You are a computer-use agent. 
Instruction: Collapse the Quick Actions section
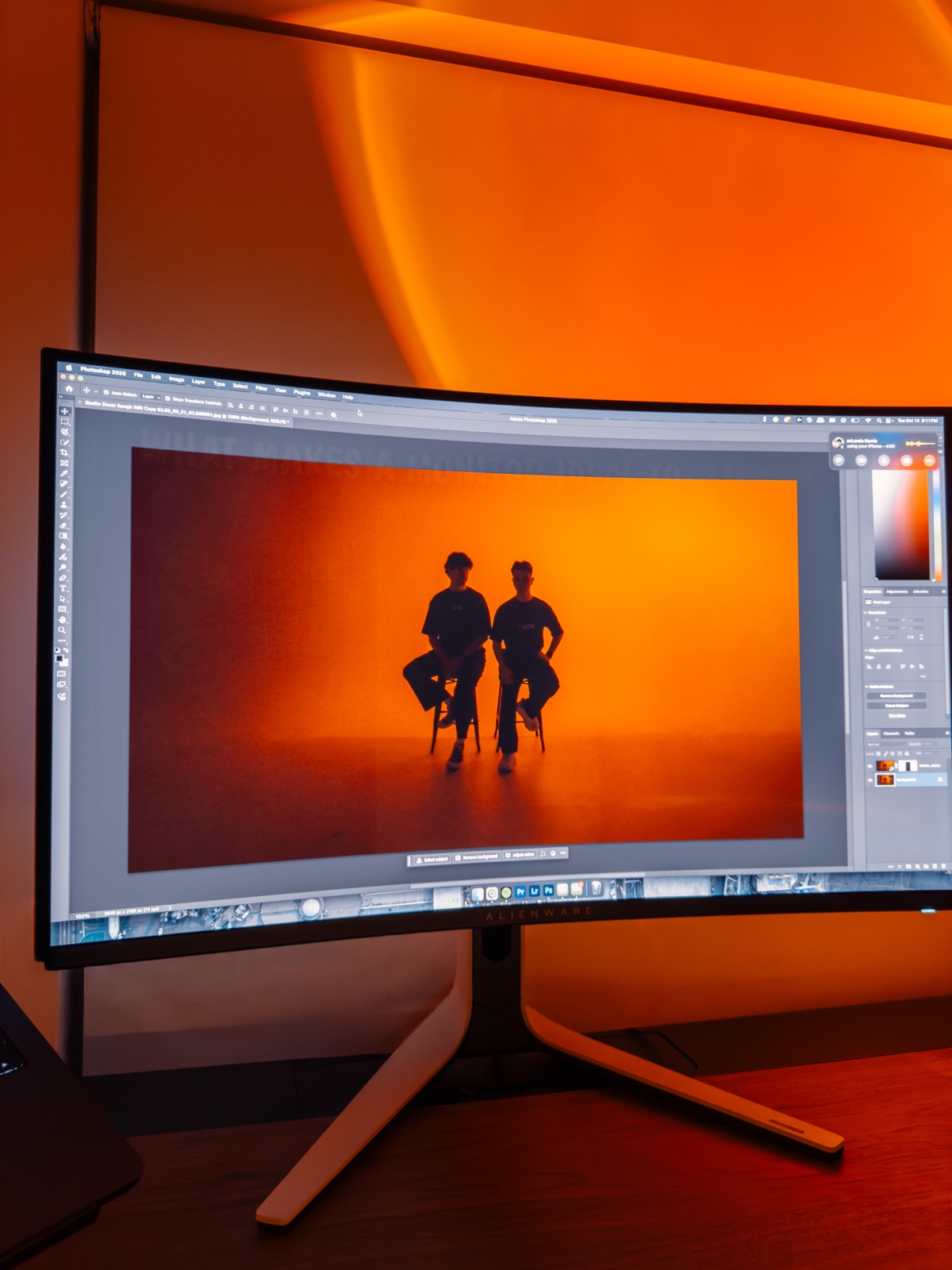point(866,687)
